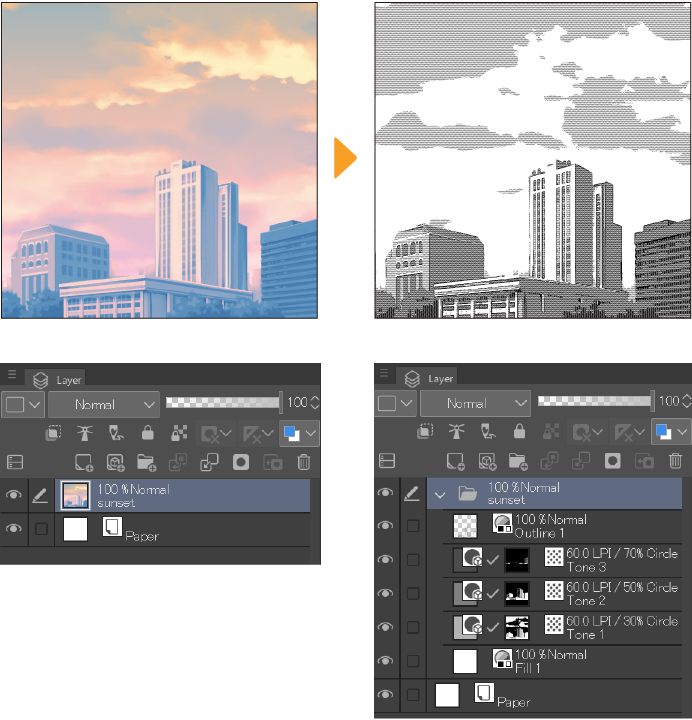Select the Tone 1 layer name
The width and height of the screenshot is (692, 720).
click(x=585, y=634)
